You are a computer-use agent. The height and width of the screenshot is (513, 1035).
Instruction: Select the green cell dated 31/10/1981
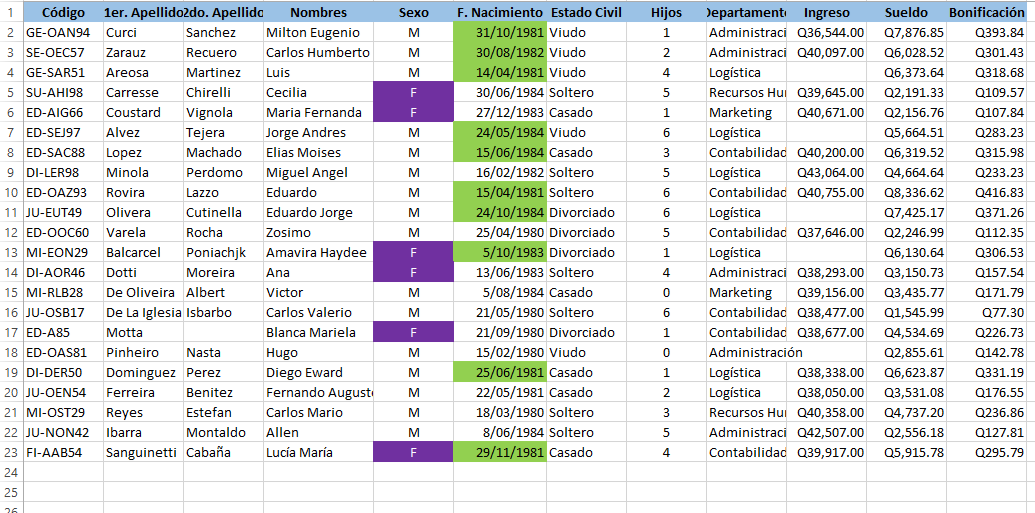click(x=500, y=32)
